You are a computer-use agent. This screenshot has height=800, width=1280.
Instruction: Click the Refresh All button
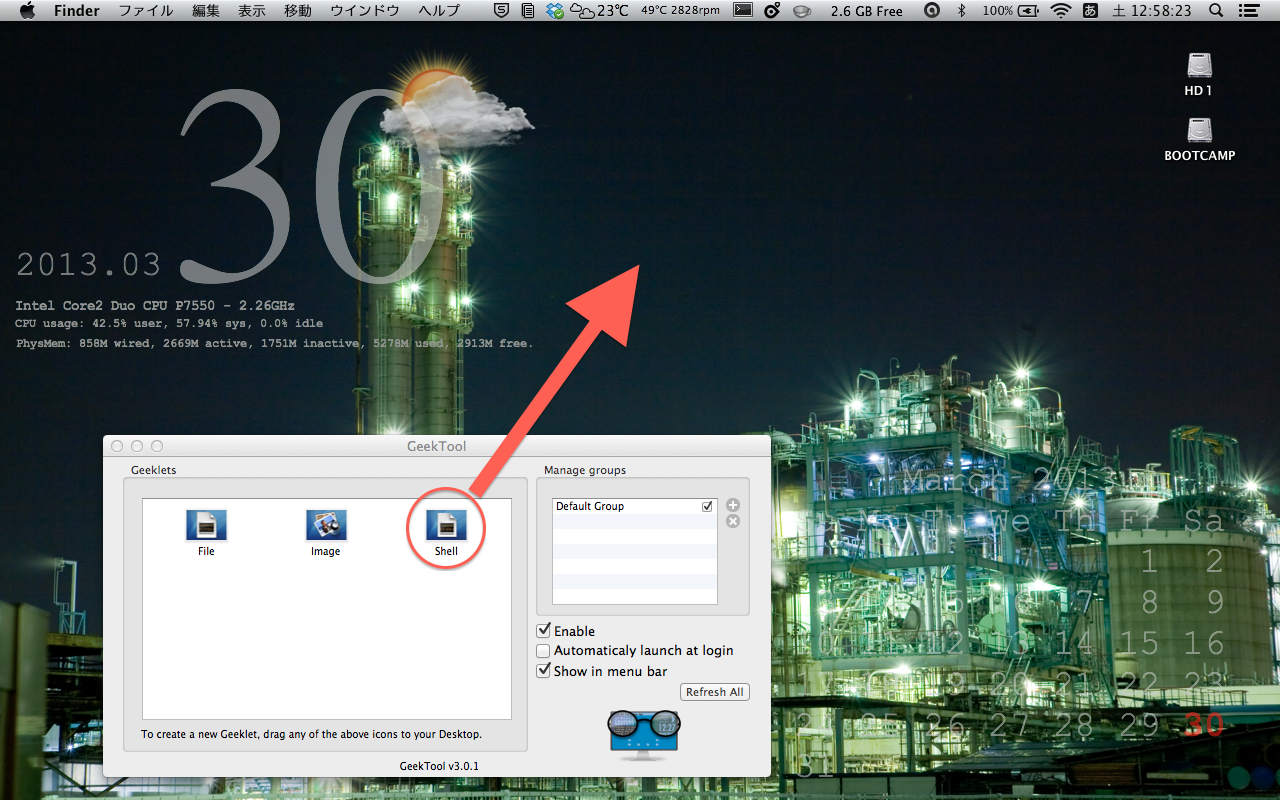714,692
